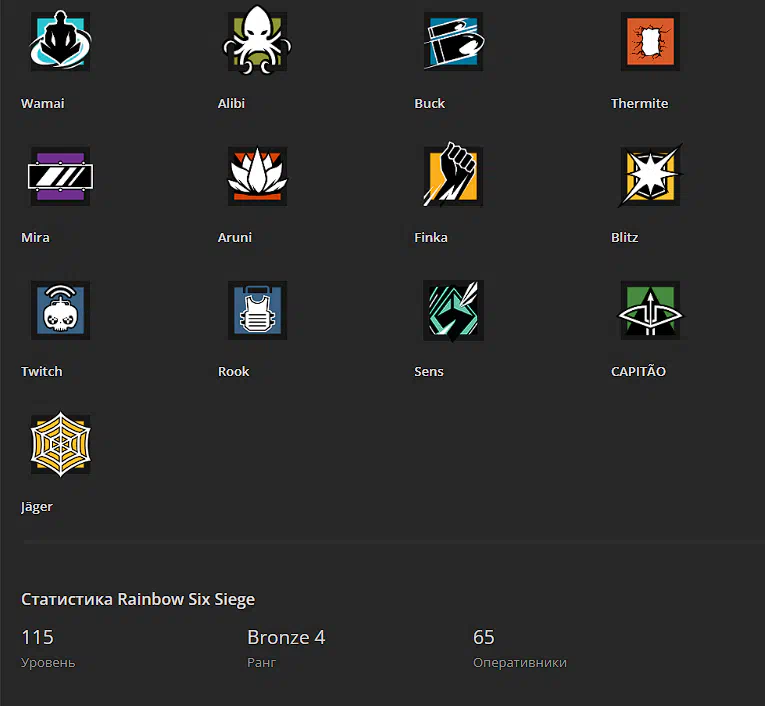Click the level value 115
765x706 pixels.
38,637
